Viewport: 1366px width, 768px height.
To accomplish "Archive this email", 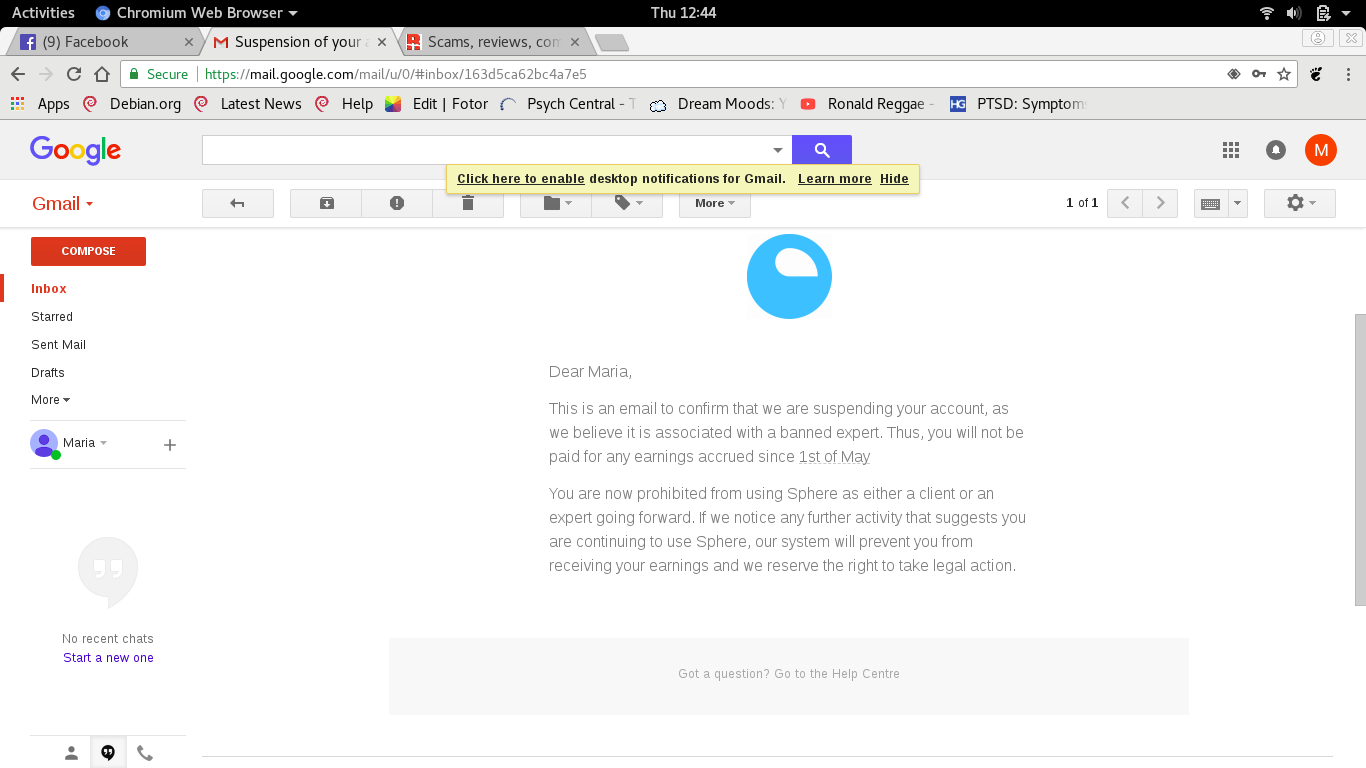I will 326,203.
